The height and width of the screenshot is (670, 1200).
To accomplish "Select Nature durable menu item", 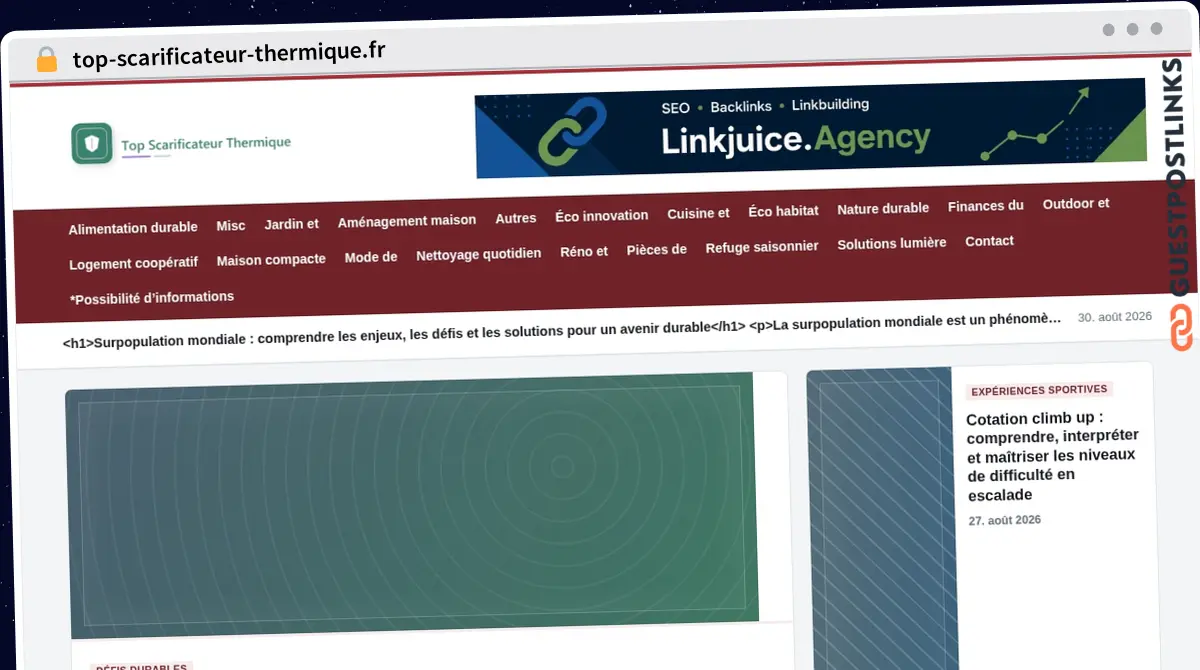I will 883,208.
